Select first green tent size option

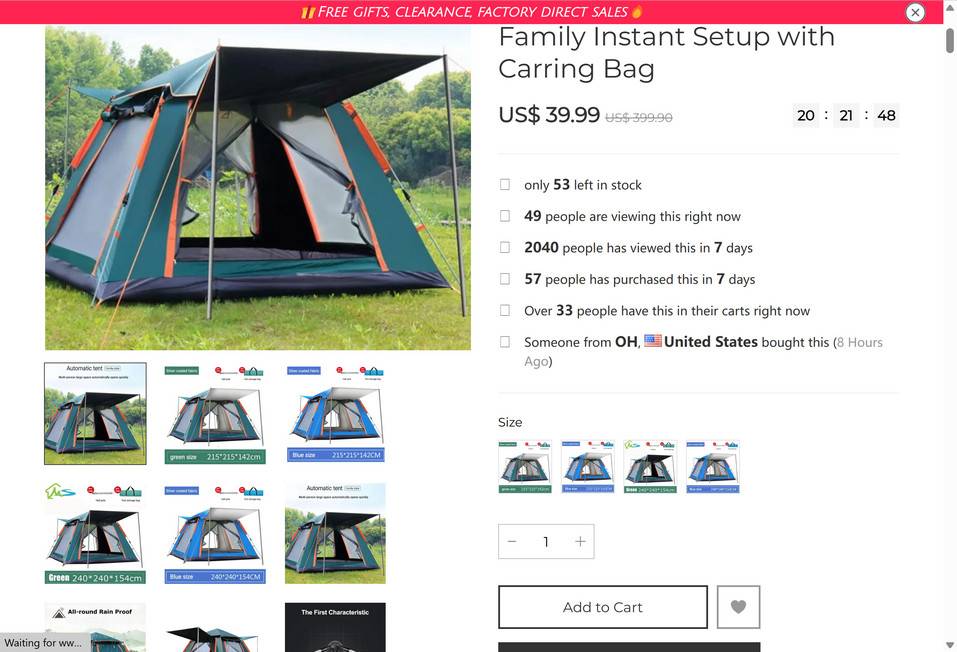click(x=525, y=467)
